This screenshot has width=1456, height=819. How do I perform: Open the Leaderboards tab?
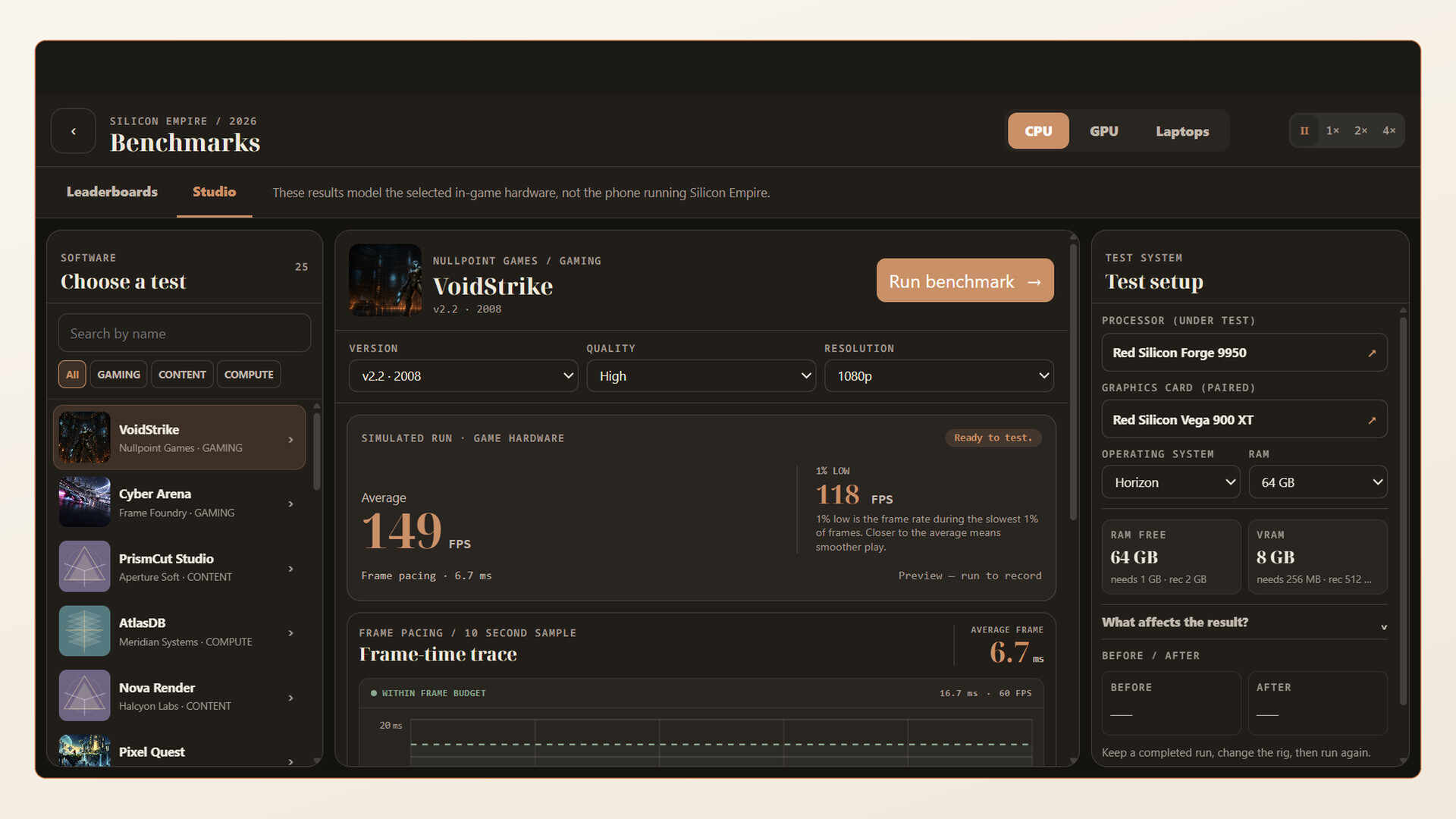click(x=112, y=192)
